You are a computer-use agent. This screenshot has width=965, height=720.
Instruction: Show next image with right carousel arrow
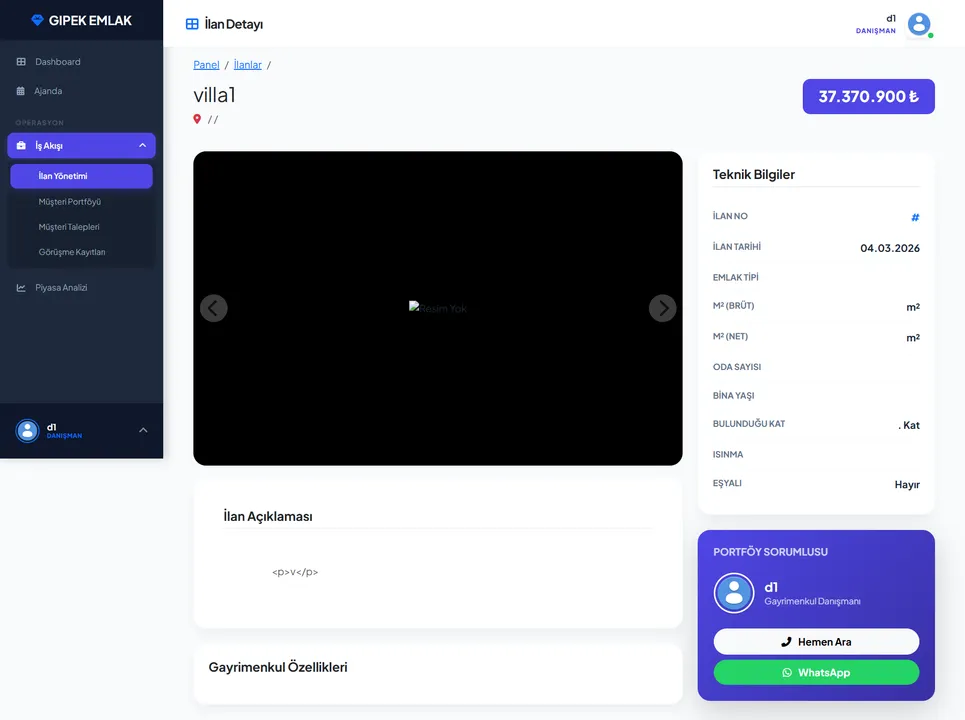(662, 308)
